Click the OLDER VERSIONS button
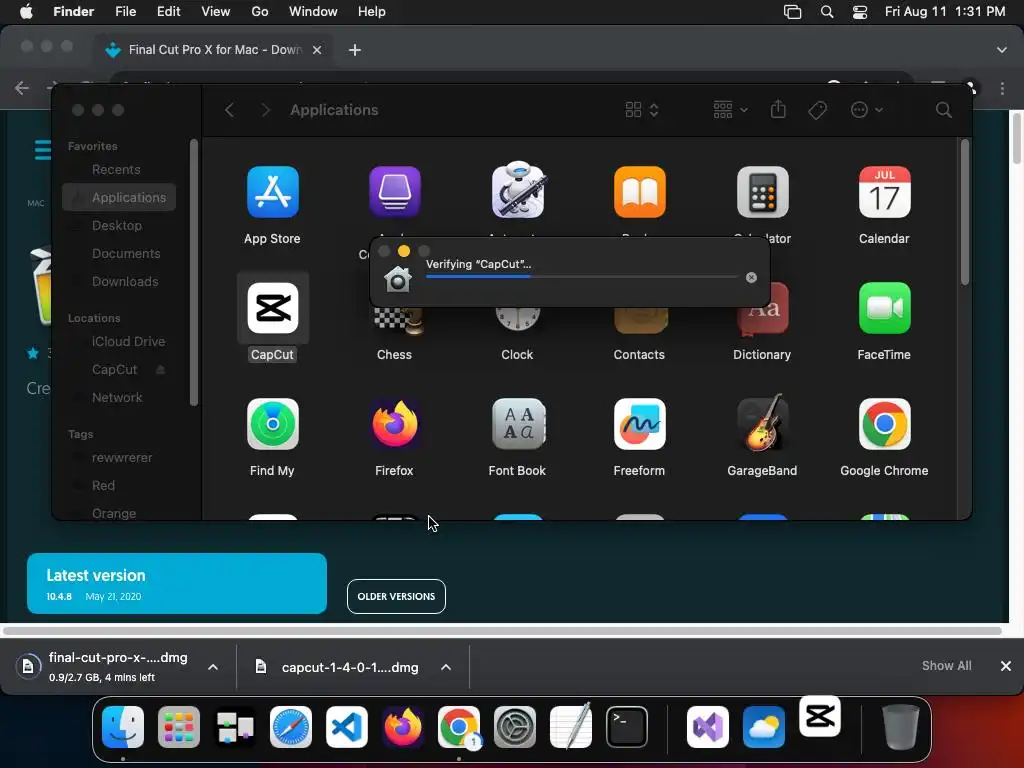Viewport: 1024px width, 768px height. [396, 596]
